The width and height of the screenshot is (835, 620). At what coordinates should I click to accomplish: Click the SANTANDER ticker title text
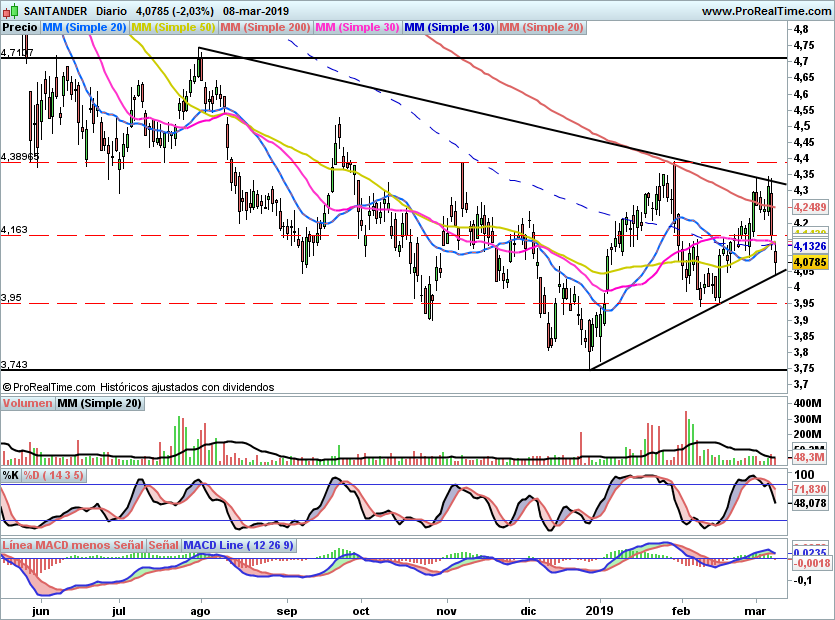point(55,11)
